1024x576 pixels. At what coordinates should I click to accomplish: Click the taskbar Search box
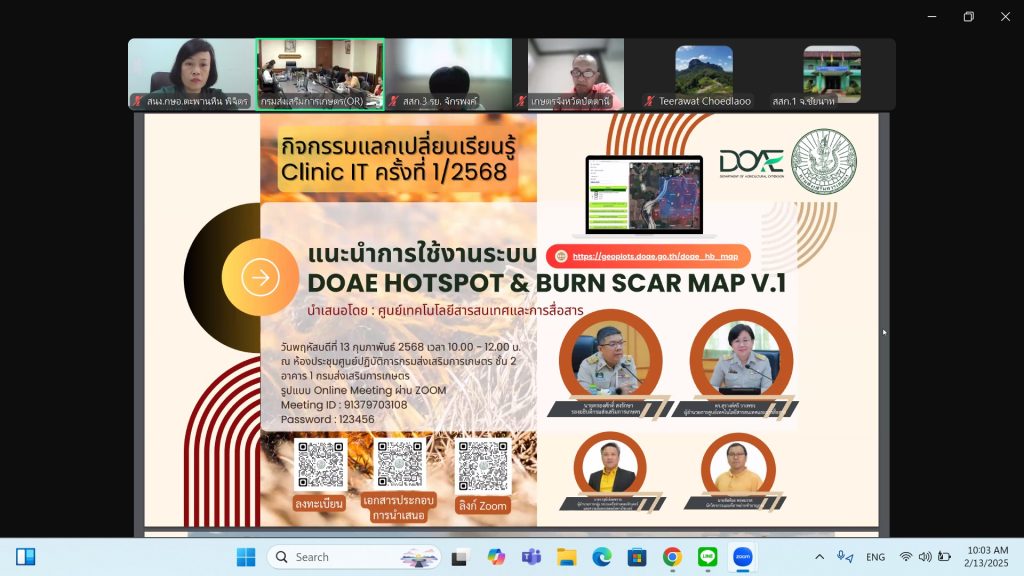pyautogui.click(x=353, y=557)
